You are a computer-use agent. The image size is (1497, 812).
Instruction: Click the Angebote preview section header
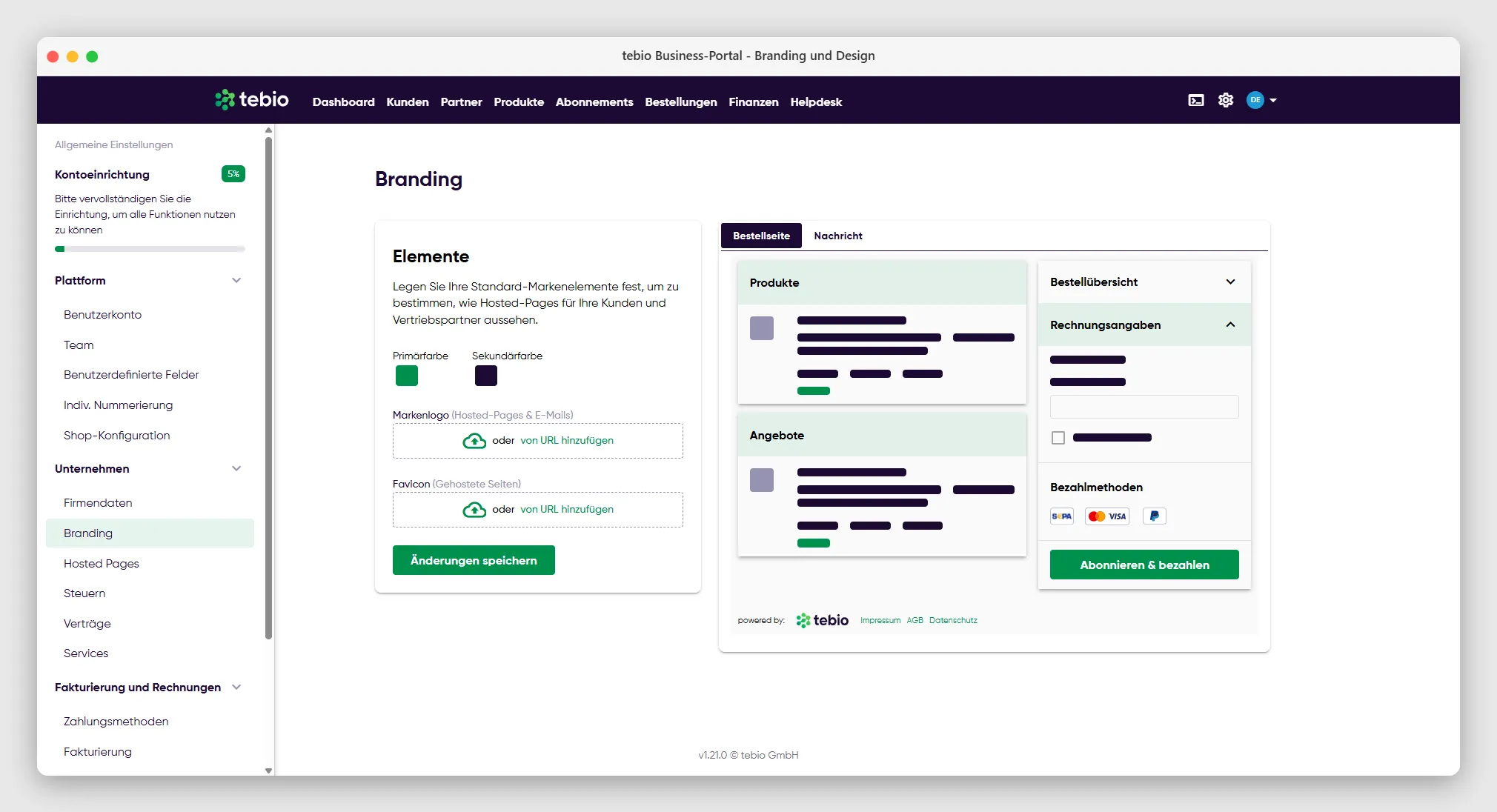click(x=882, y=435)
